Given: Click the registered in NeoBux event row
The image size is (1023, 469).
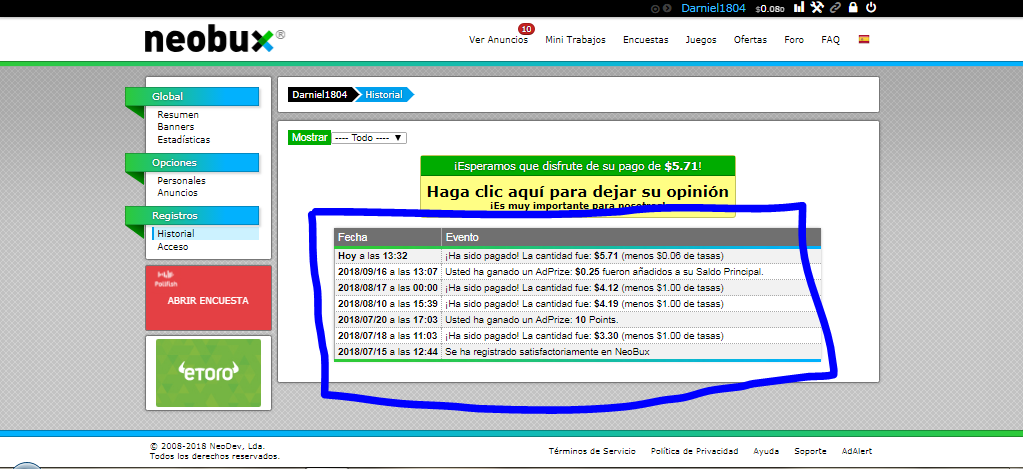Looking at the screenshot, I should (x=632, y=352).
